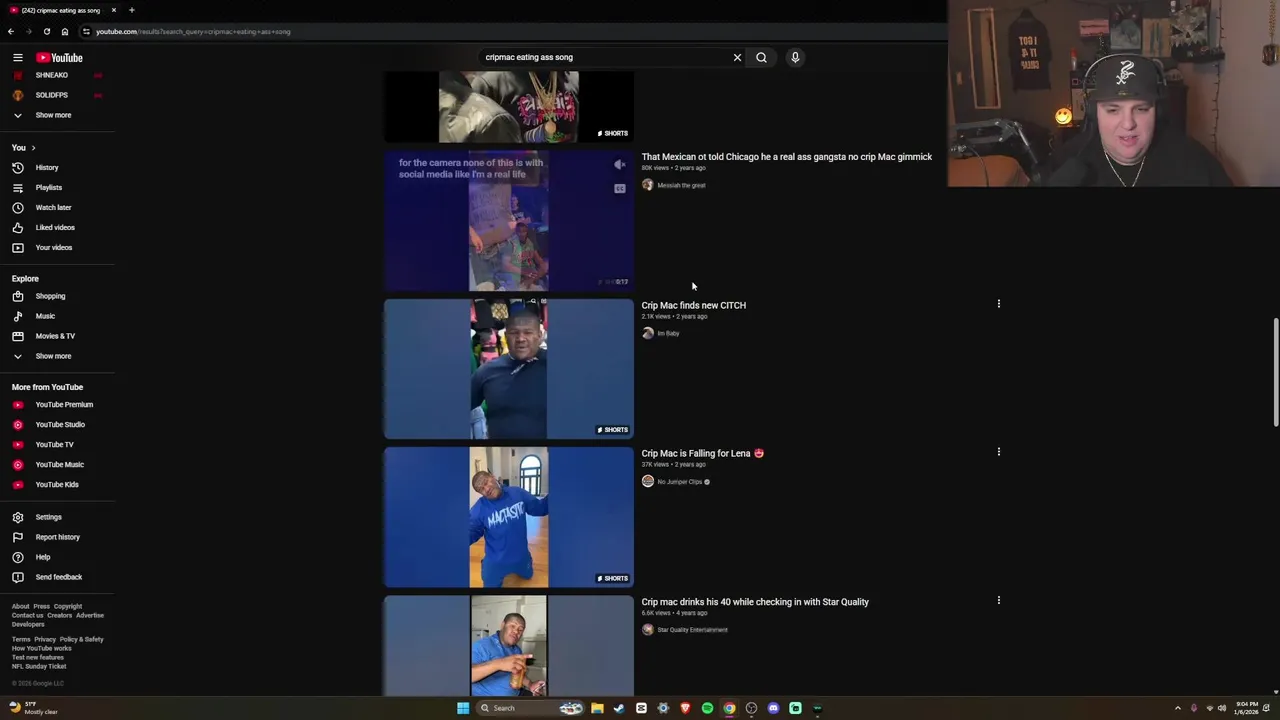Image resolution: width=1280 pixels, height=720 pixels.
Task: Open Windows Start menu
Action: pyautogui.click(x=463, y=708)
